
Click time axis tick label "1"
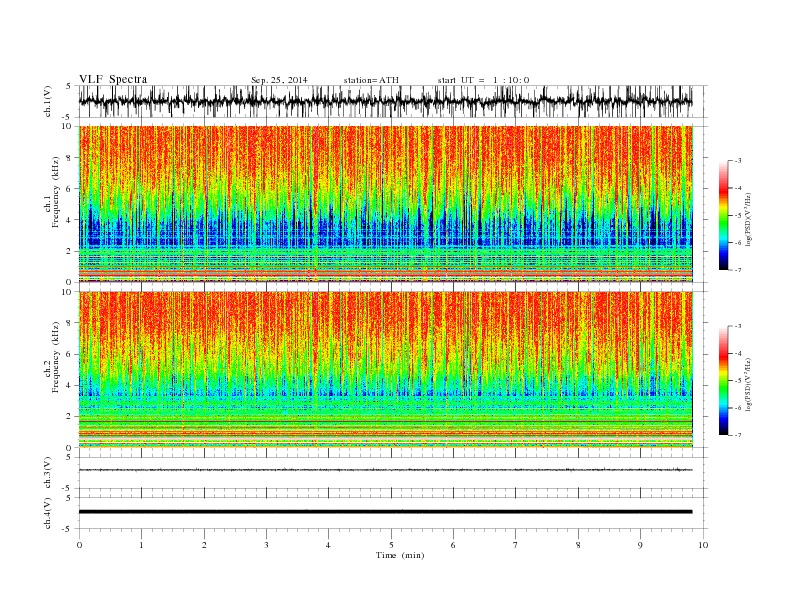pos(141,545)
